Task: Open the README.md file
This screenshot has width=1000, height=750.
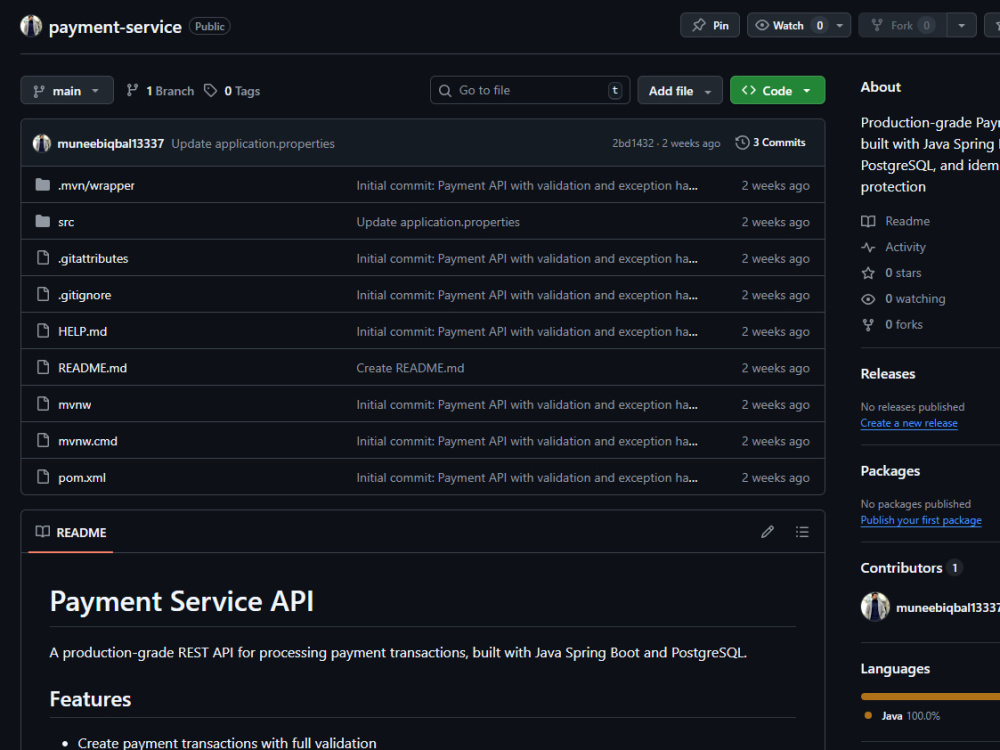Action: (92, 368)
